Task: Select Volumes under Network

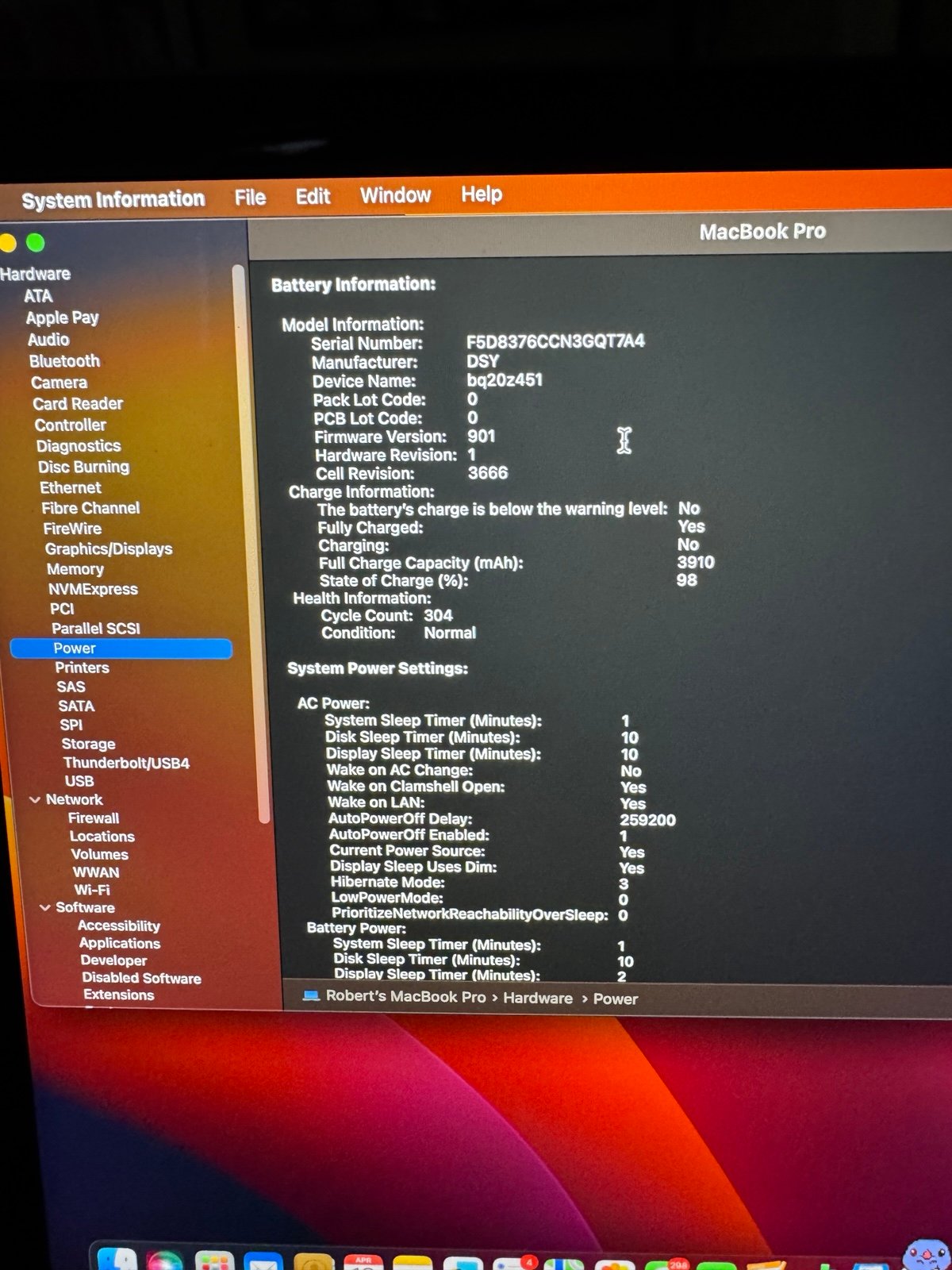Action: [x=99, y=855]
